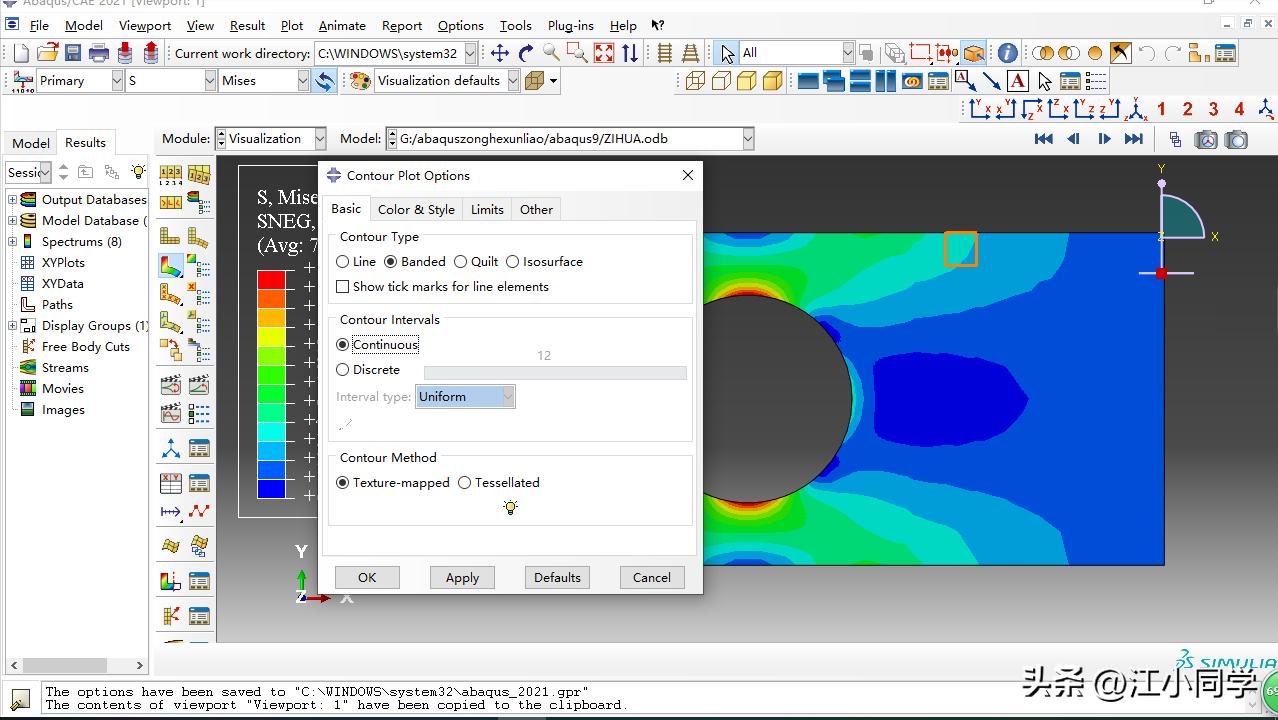Activate the Rotate View tool

click(526, 53)
